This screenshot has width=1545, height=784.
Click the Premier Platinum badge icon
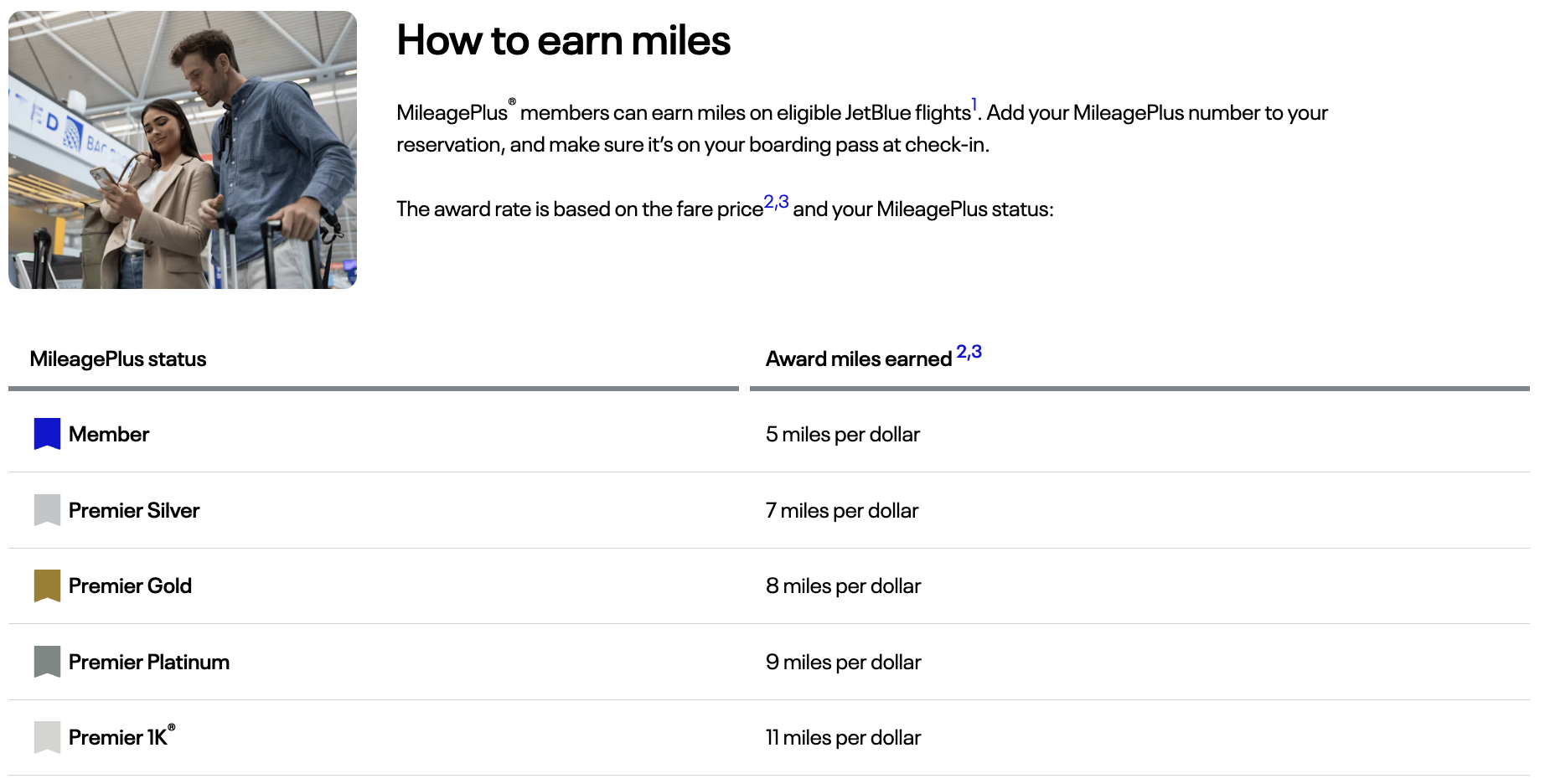47,662
